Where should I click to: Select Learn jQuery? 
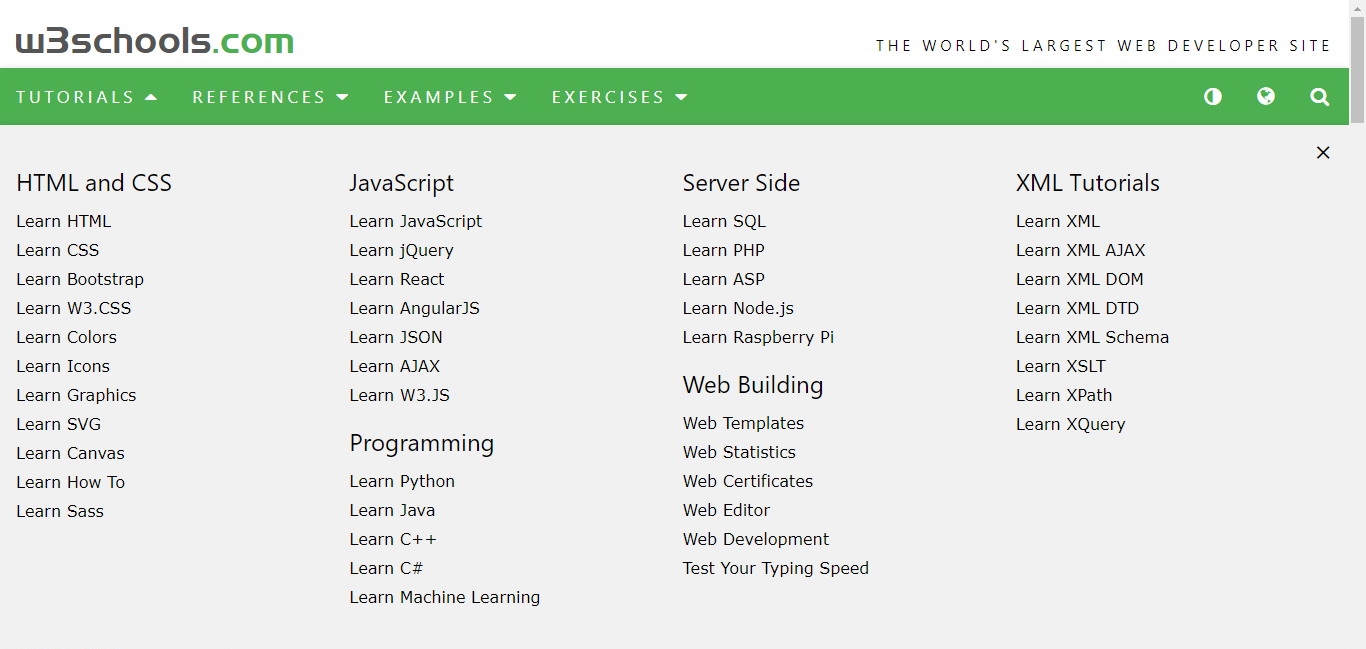pos(402,250)
